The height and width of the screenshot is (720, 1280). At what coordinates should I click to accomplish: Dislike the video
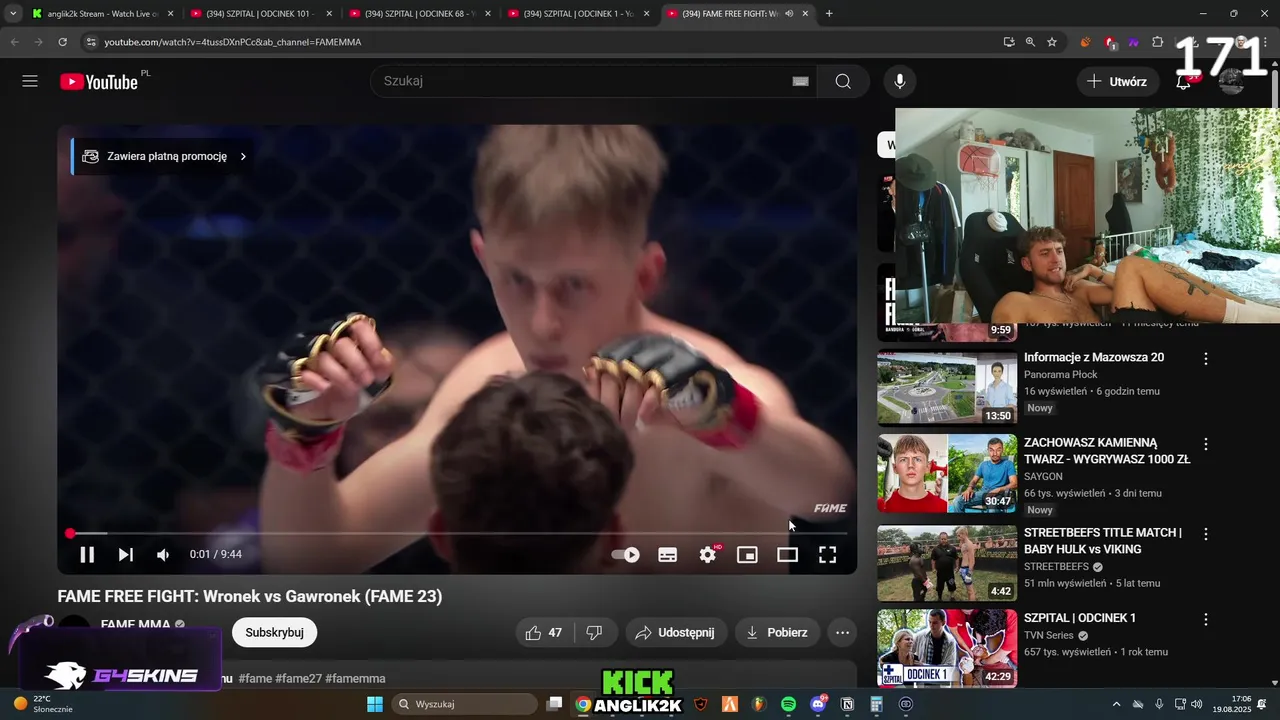click(x=594, y=633)
